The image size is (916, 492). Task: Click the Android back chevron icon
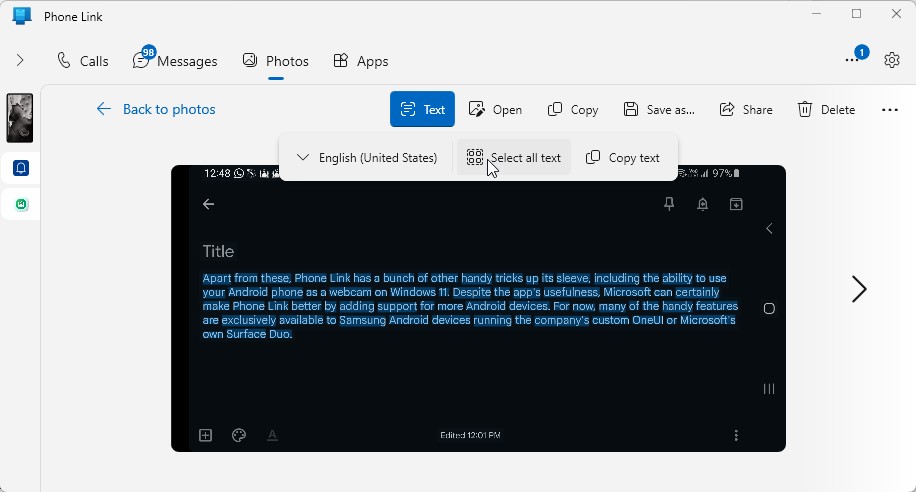769,228
